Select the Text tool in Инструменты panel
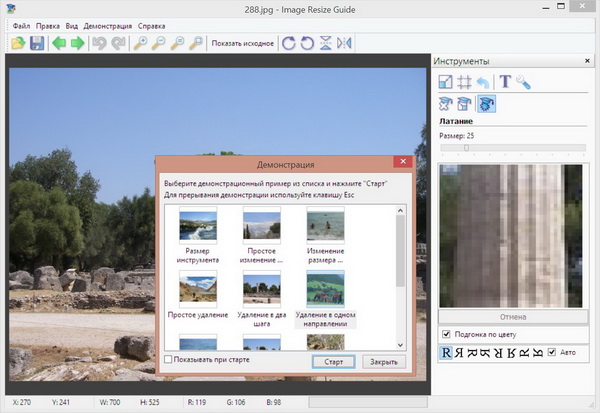 point(505,82)
